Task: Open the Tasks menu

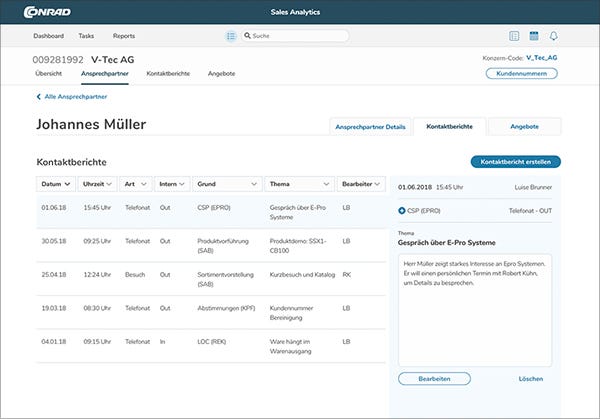Action: [86, 36]
